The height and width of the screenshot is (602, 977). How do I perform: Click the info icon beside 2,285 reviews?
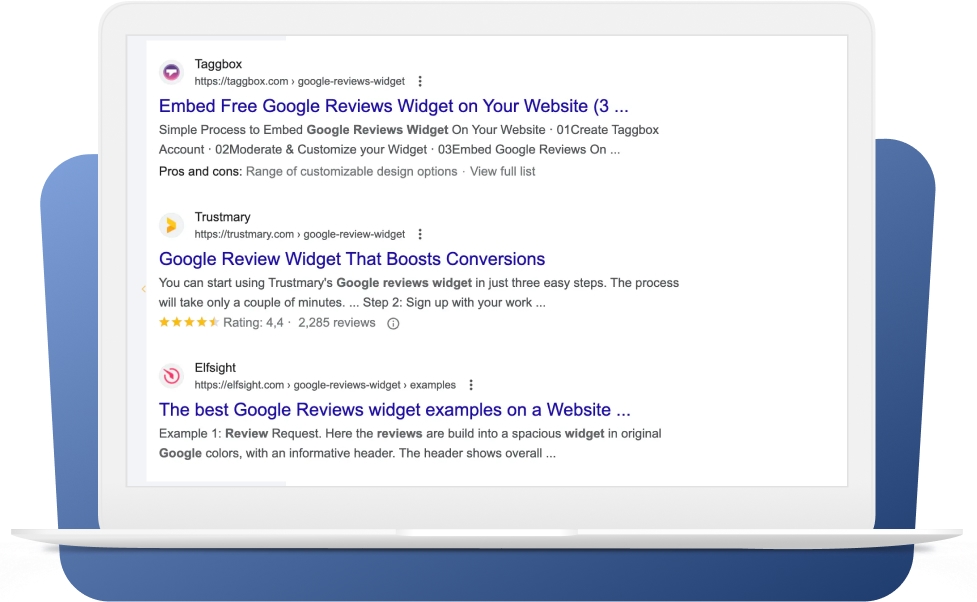pyautogui.click(x=393, y=323)
